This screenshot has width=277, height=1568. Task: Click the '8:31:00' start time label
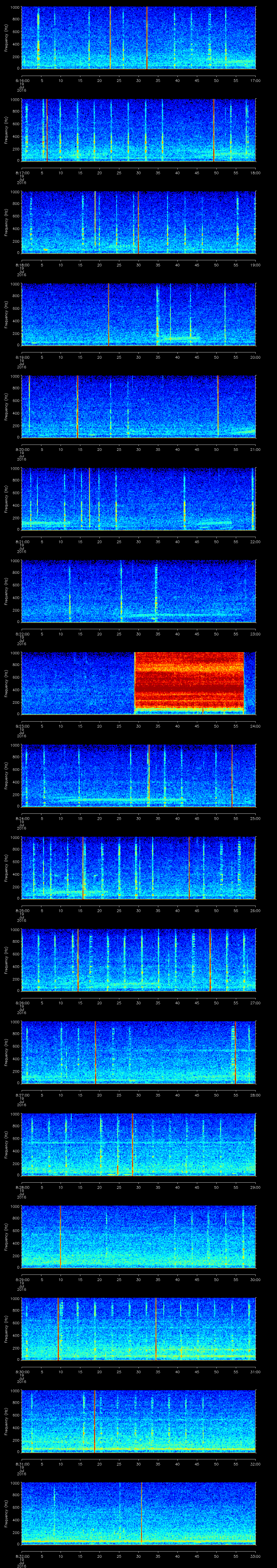click(x=22, y=1464)
